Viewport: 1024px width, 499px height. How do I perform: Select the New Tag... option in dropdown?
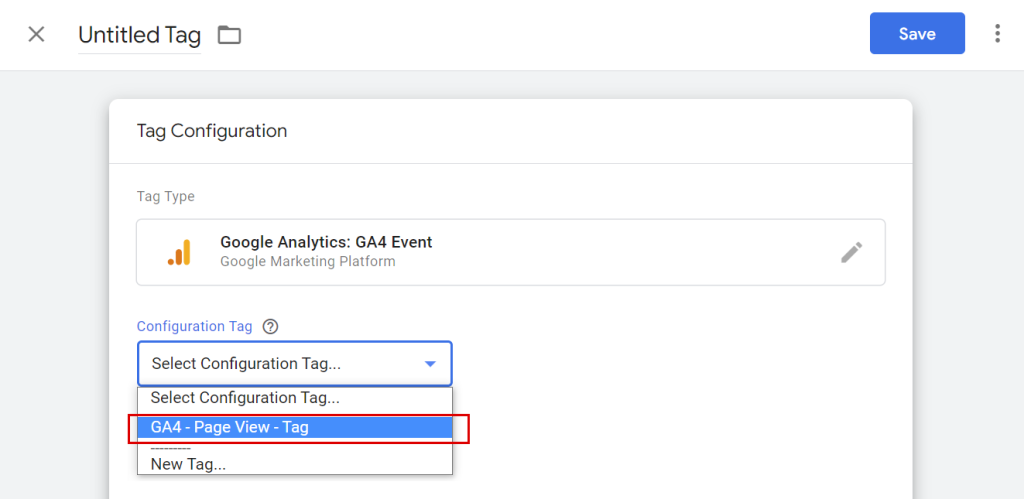coord(188,464)
